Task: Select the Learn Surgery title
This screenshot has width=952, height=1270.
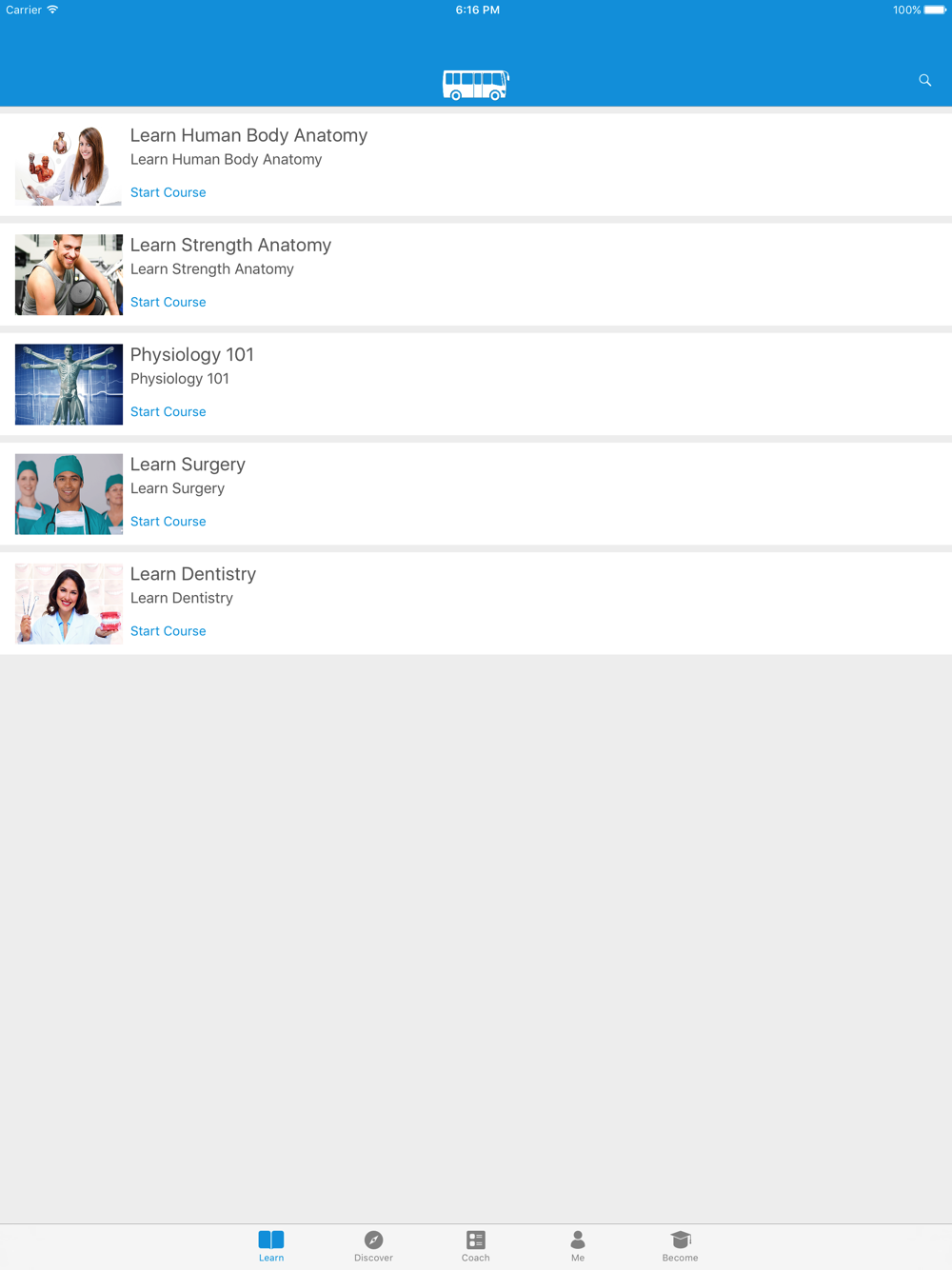Action: click(188, 465)
